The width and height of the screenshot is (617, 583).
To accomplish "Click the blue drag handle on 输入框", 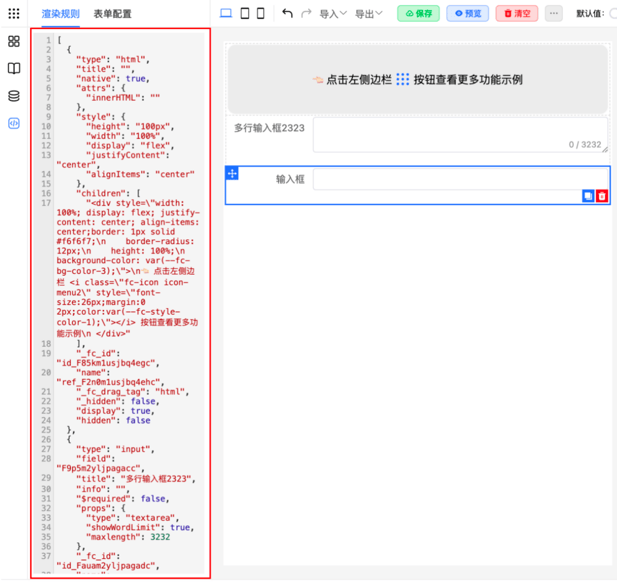I will coord(232,173).
